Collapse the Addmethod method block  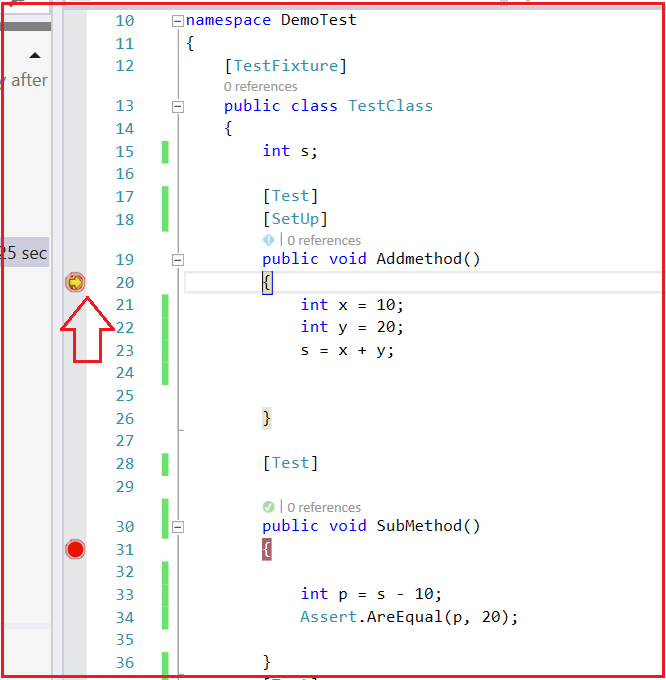pos(177,260)
